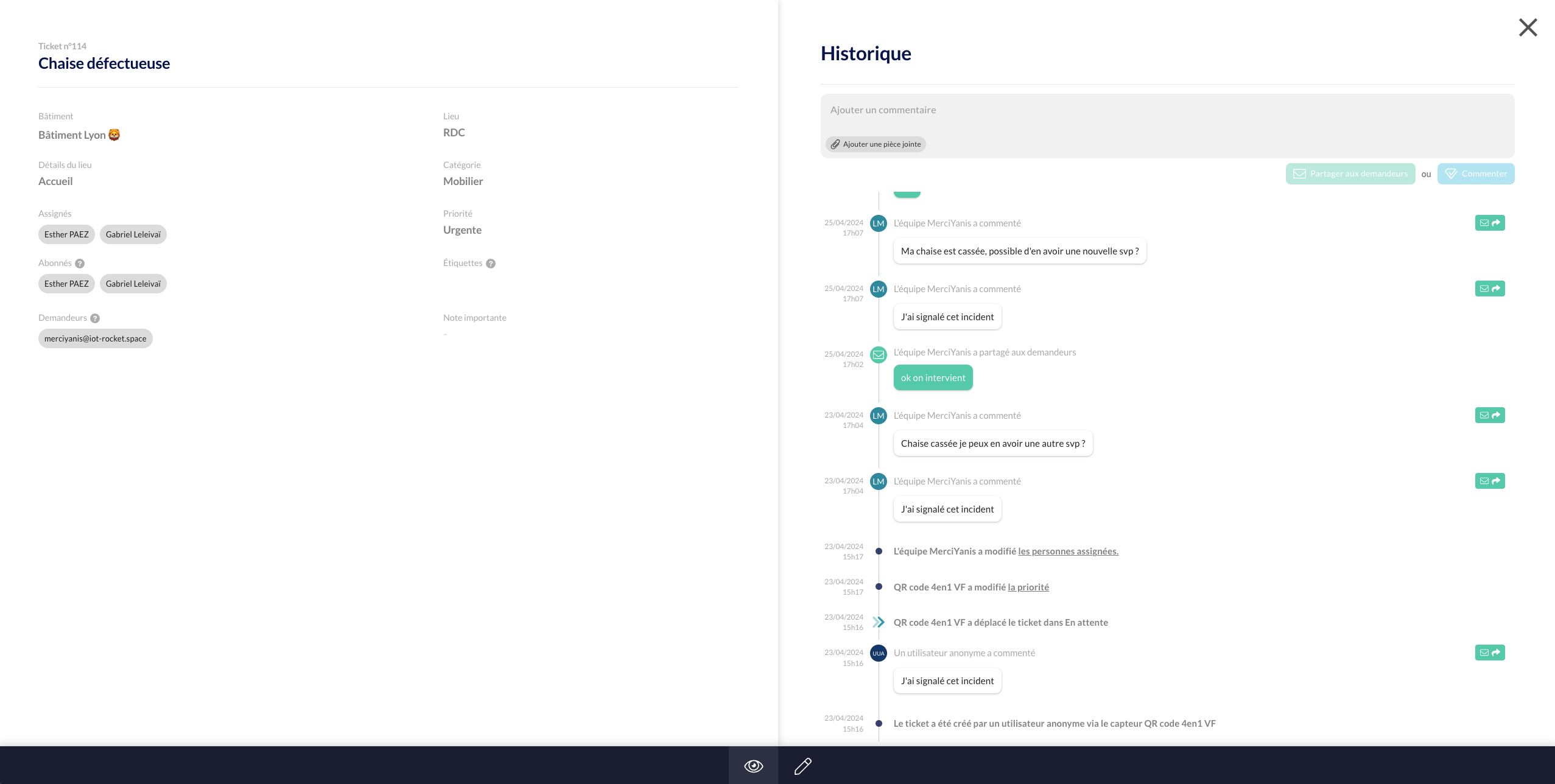
Task: Click the eye view mode icon
Action: (753, 766)
